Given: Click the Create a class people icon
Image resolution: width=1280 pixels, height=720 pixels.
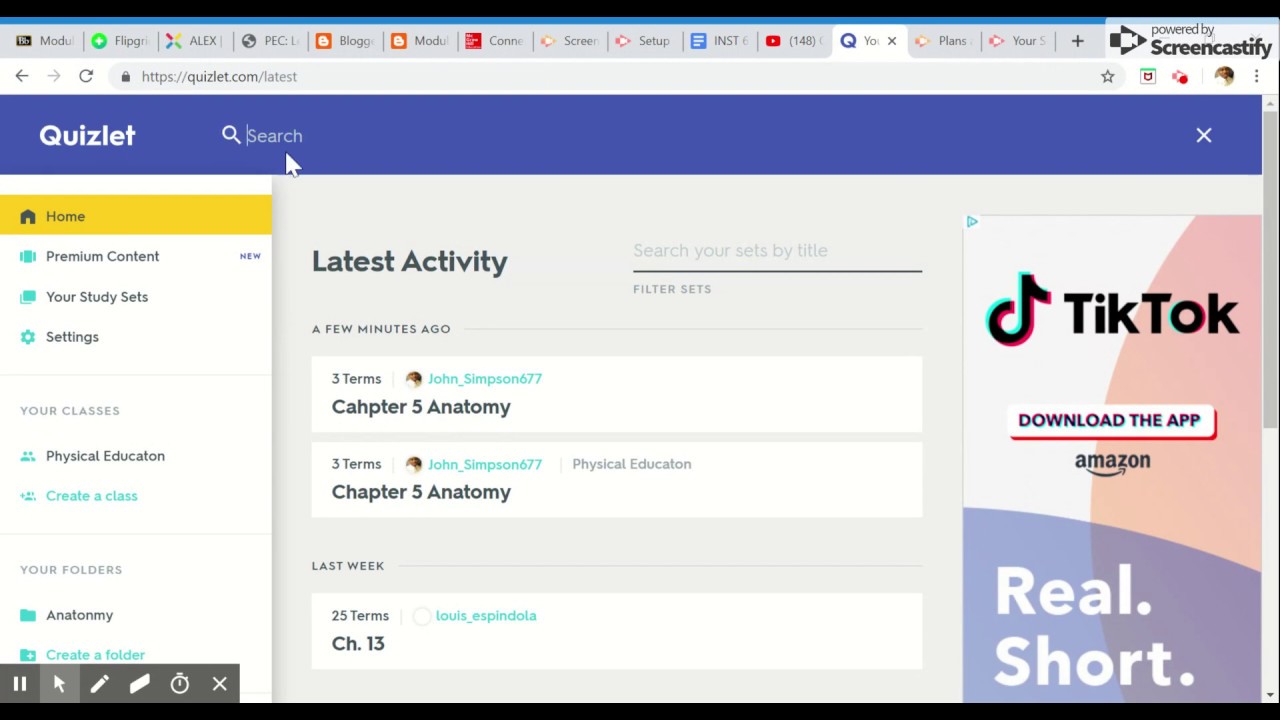Looking at the screenshot, I should [28, 496].
